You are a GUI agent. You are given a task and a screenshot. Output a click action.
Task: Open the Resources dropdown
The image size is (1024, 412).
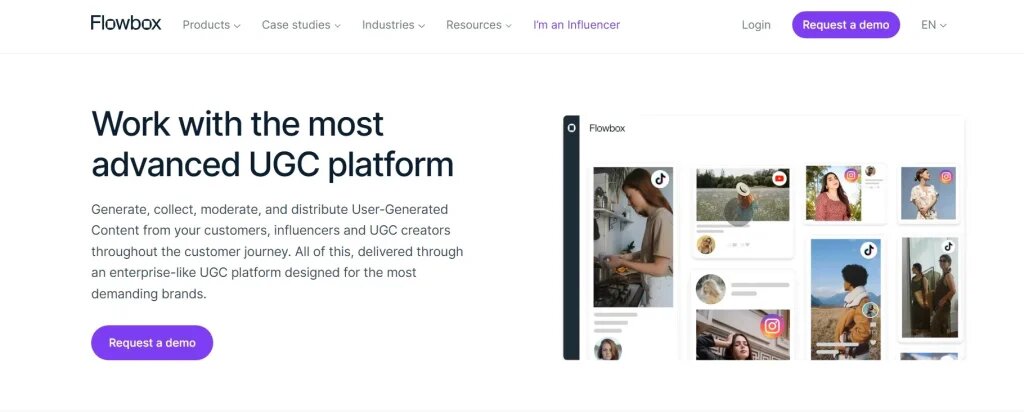[479, 25]
